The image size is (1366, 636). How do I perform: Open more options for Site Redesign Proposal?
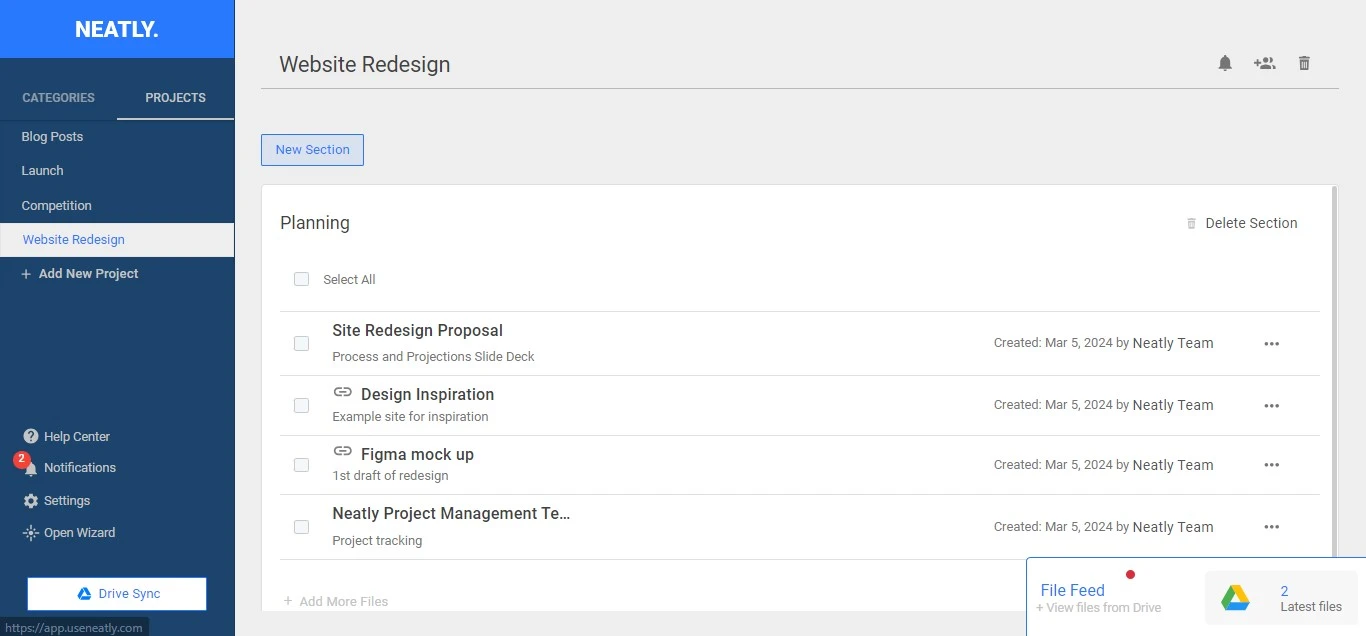1272,343
